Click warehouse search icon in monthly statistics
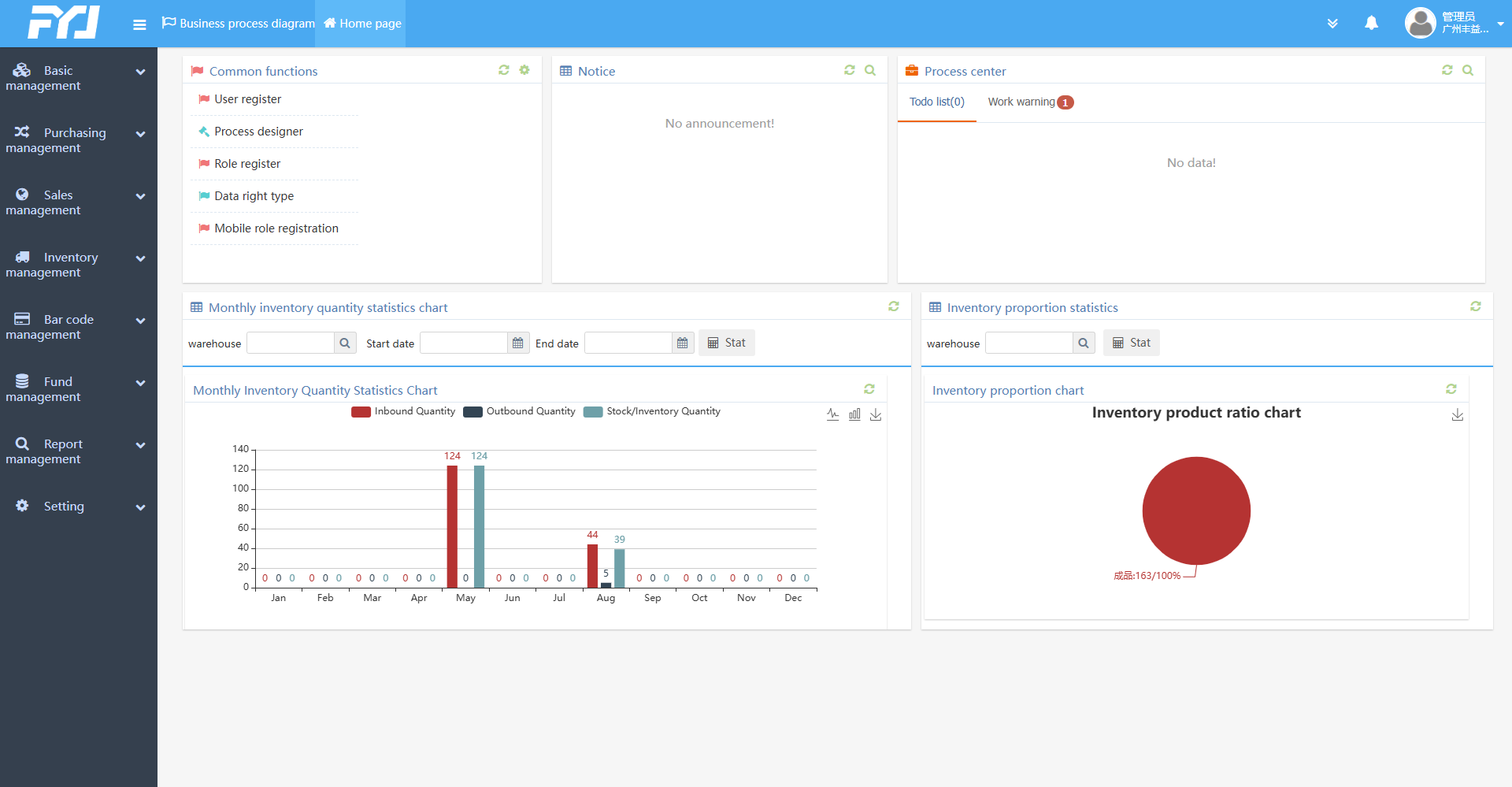1512x787 pixels. 345,343
